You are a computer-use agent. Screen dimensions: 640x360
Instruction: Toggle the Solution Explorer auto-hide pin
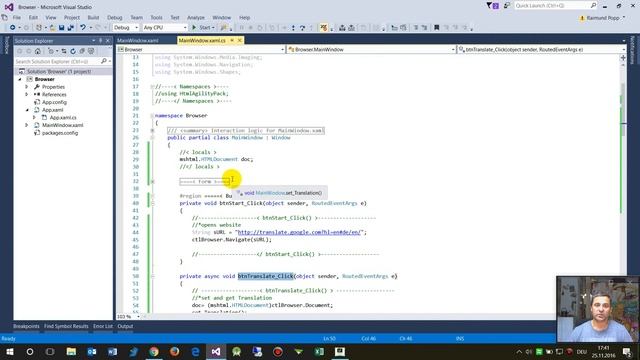(x=100, y=41)
